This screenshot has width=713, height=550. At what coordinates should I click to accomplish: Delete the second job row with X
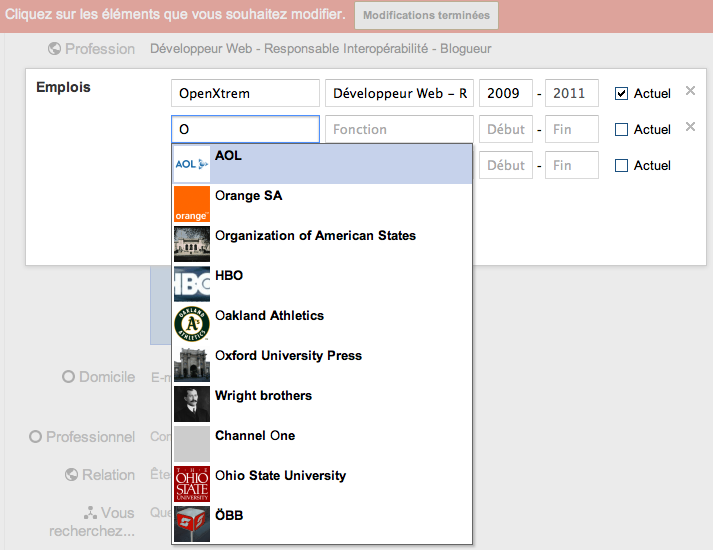click(690, 127)
